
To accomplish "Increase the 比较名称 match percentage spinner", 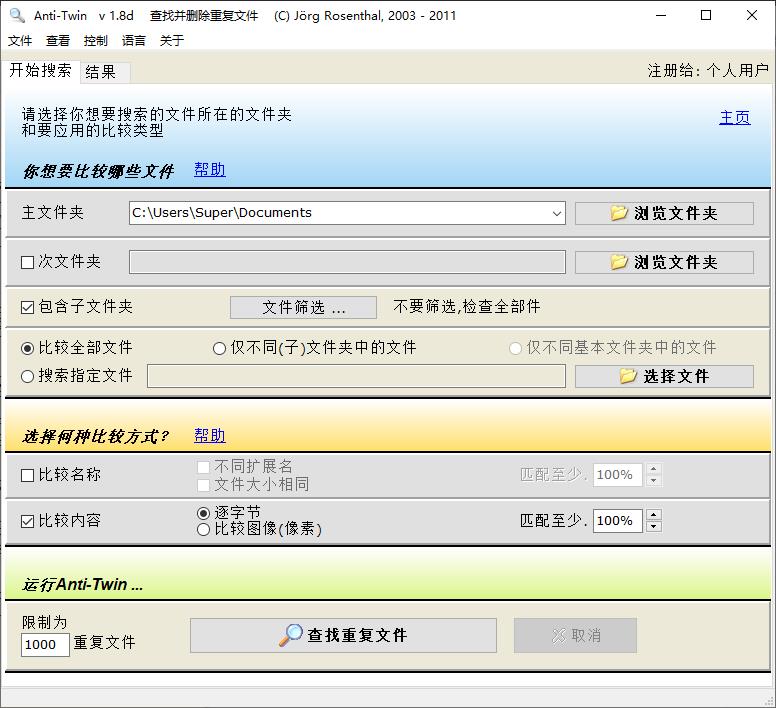I will click(654, 469).
